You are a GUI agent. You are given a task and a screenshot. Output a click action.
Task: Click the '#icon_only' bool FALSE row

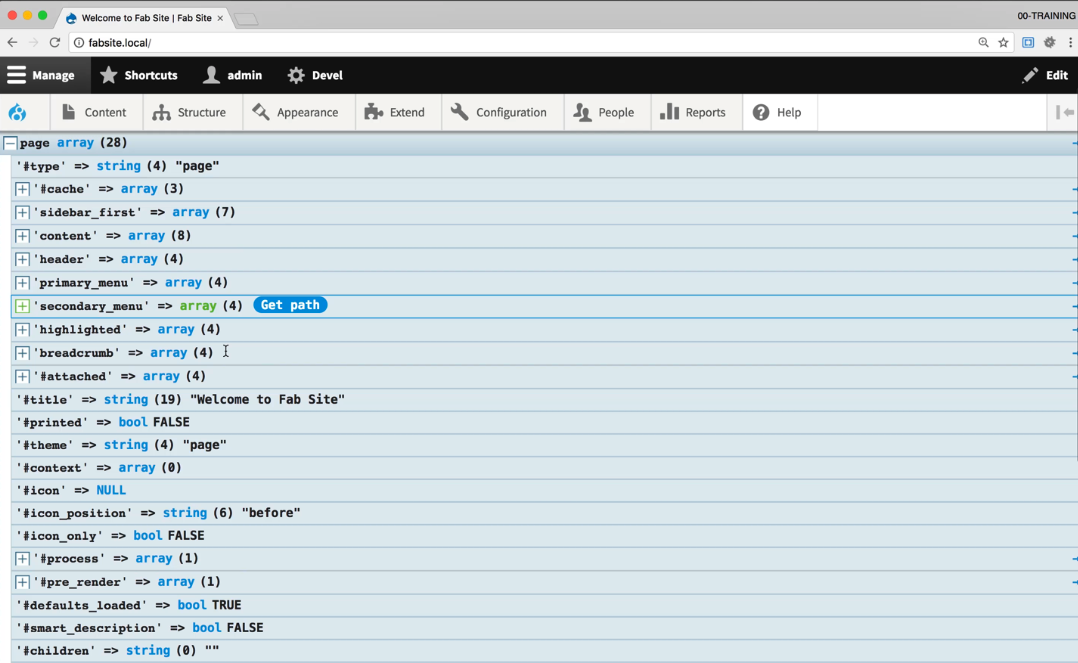[544, 536]
